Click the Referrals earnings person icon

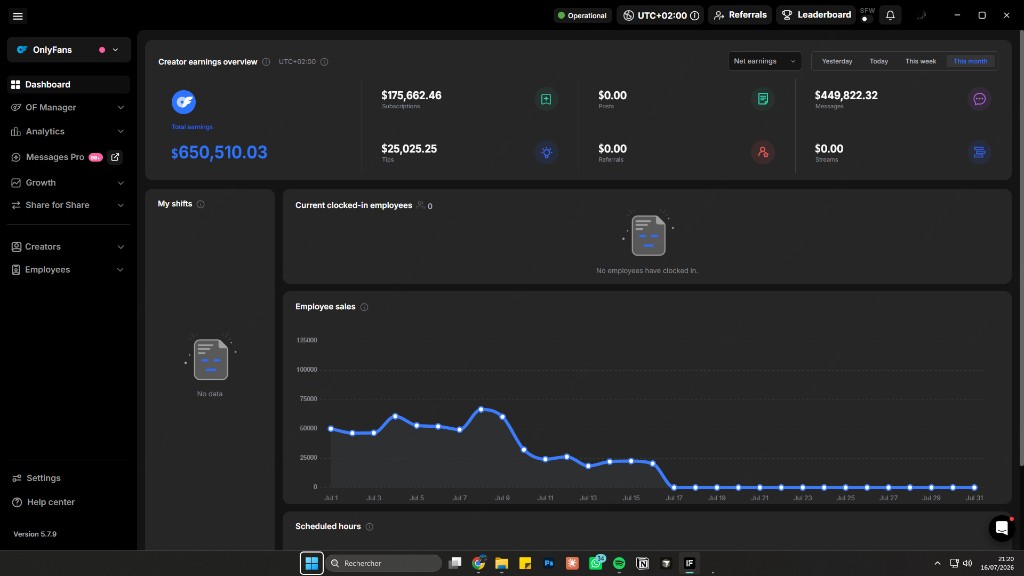(x=763, y=152)
